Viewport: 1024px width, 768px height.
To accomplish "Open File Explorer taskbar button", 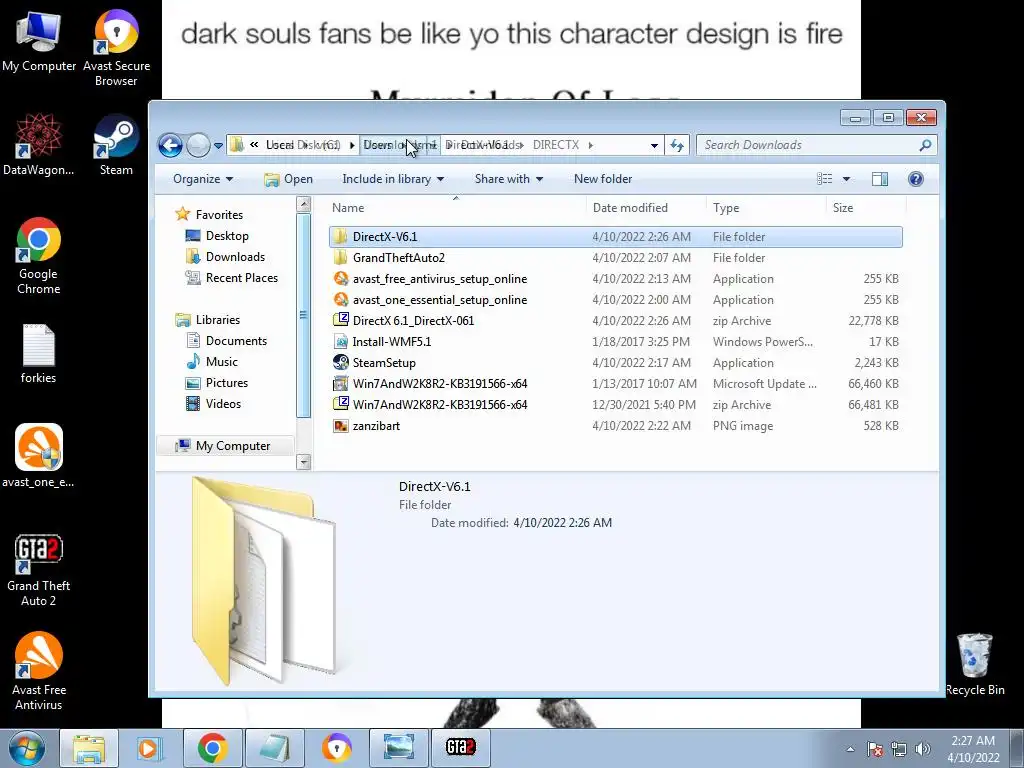I will 89,748.
